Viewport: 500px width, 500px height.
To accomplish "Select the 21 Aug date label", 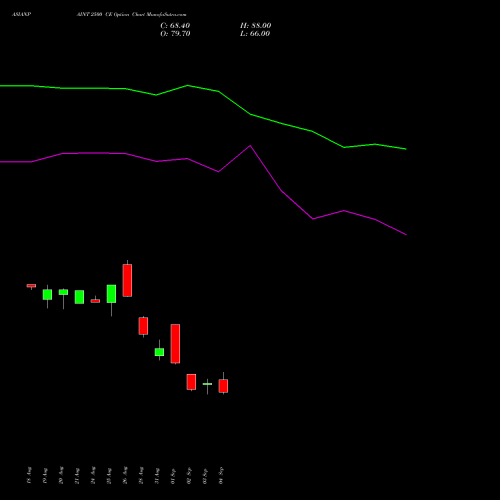I will (x=77, y=475).
